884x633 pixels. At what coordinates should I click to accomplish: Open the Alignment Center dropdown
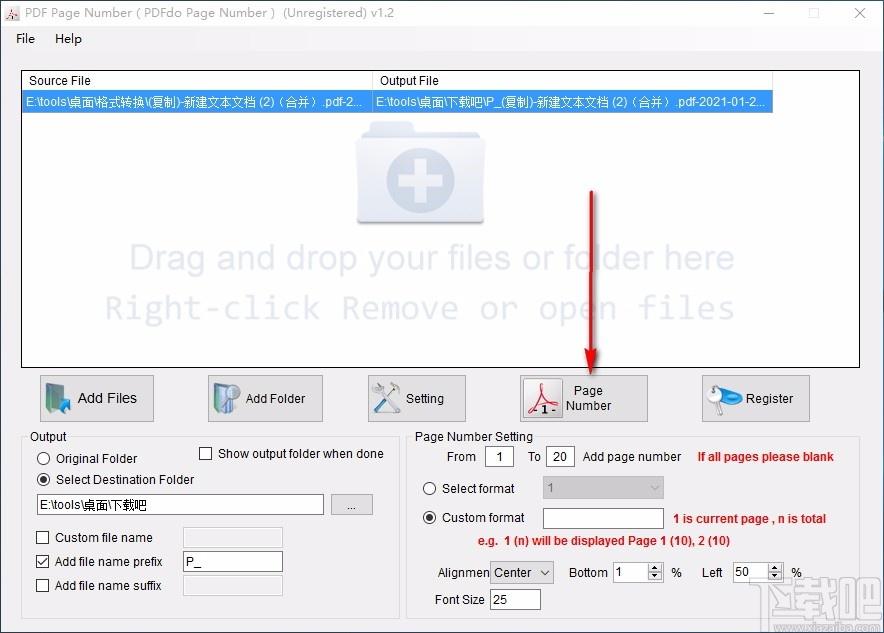coord(521,573)
